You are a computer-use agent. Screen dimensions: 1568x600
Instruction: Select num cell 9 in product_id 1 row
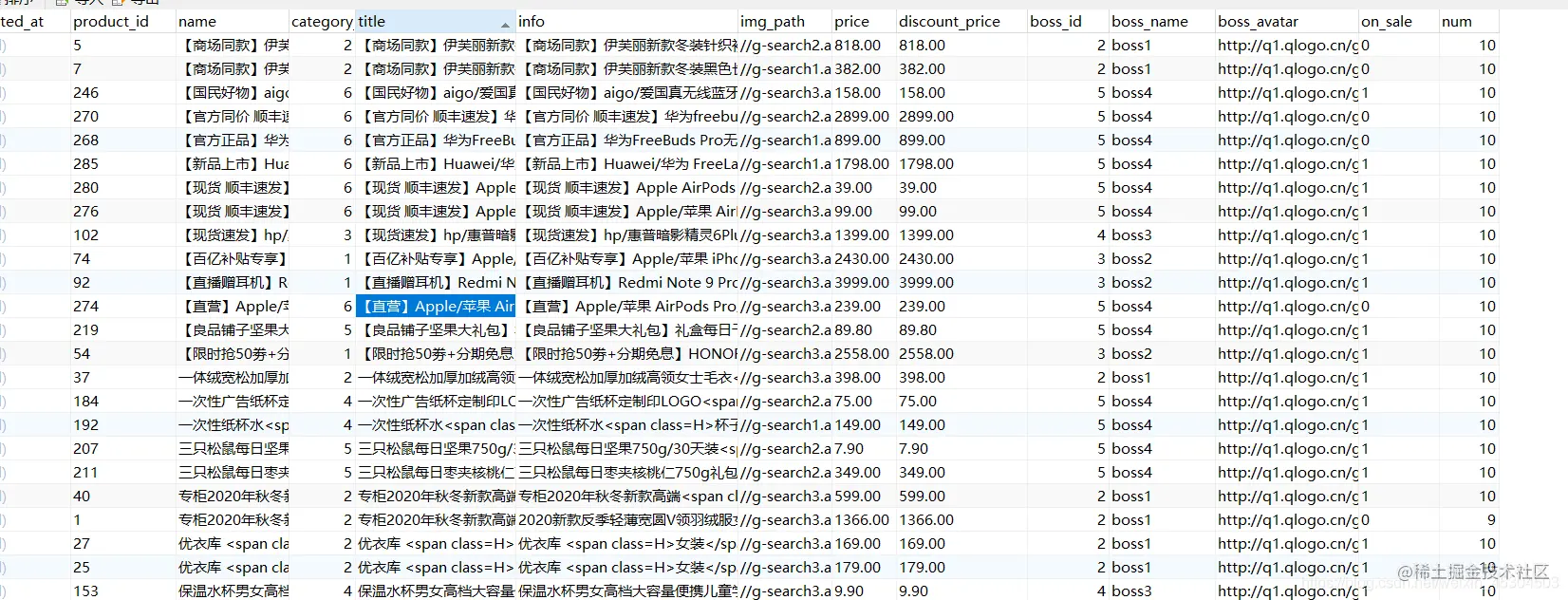pos(1469,519)
